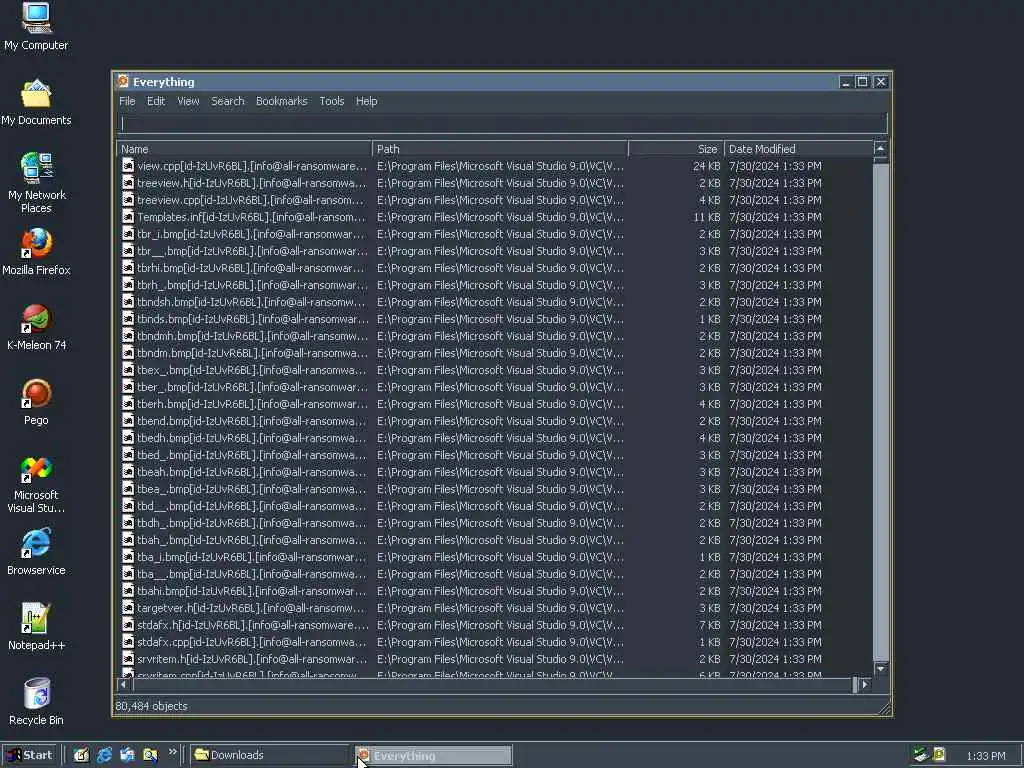Open the Bookmarks menu
Image resolution: width=1024 pixels, height=768 pixels.
281,101
